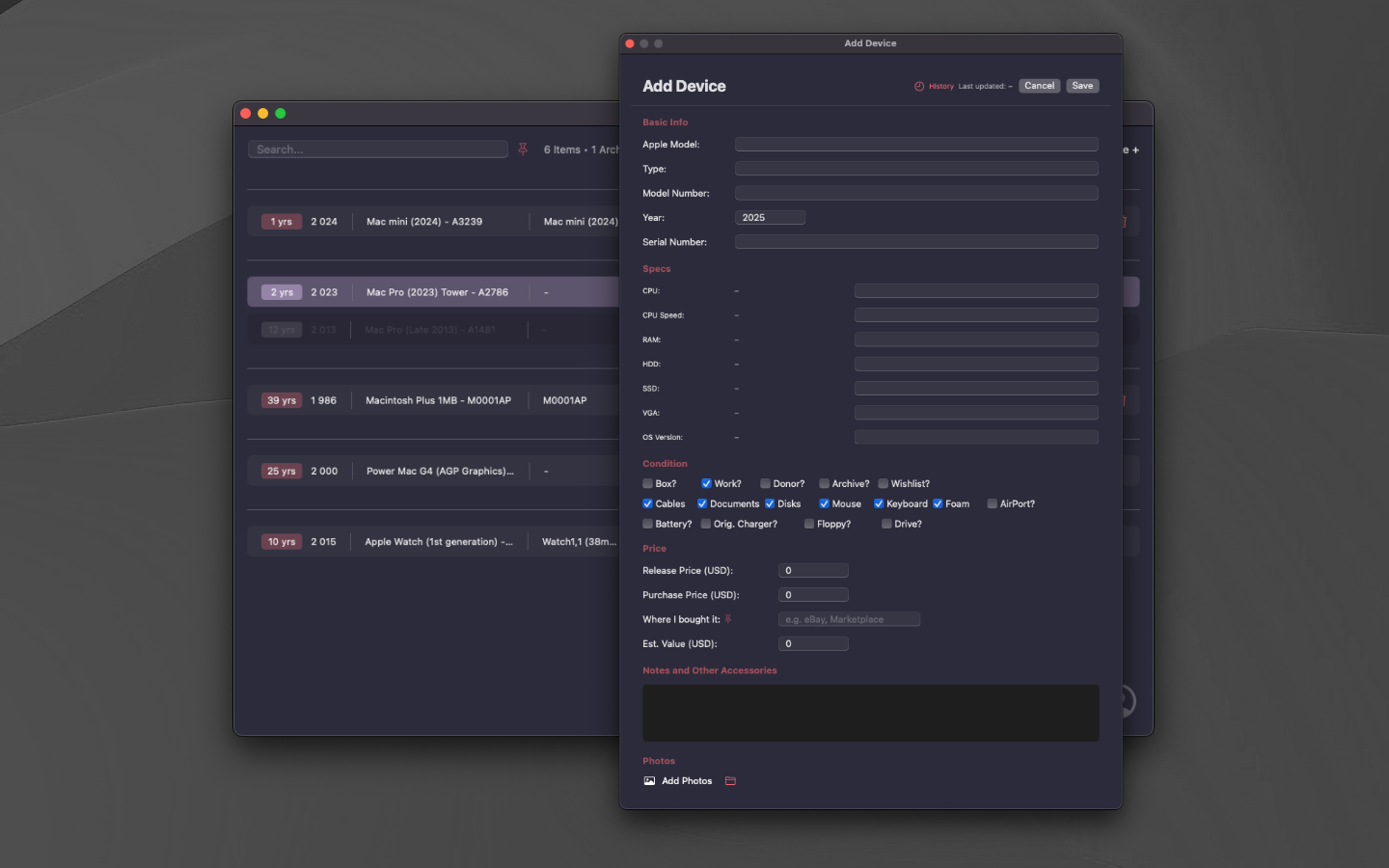The image size is (1389, 868).
Task: Uncheck the Work? checkbox
Action: click(706, 484)
